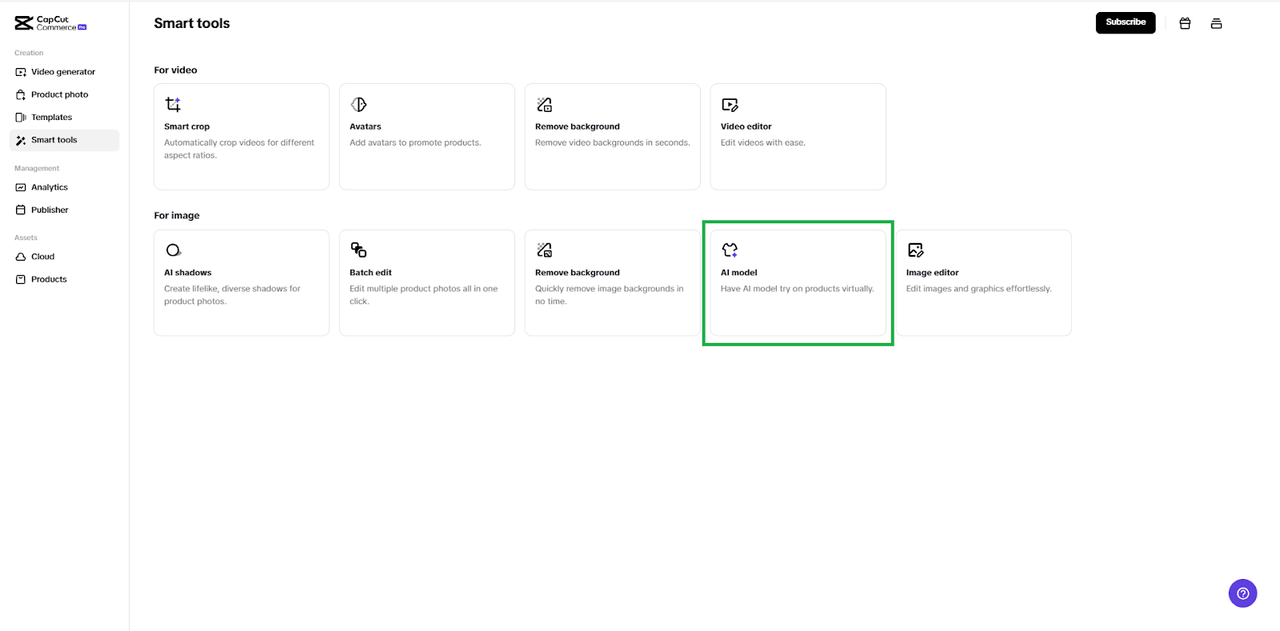Click the Analytics sidebar icon
The image size is (1280, 631).
click(x=21, y=187)
